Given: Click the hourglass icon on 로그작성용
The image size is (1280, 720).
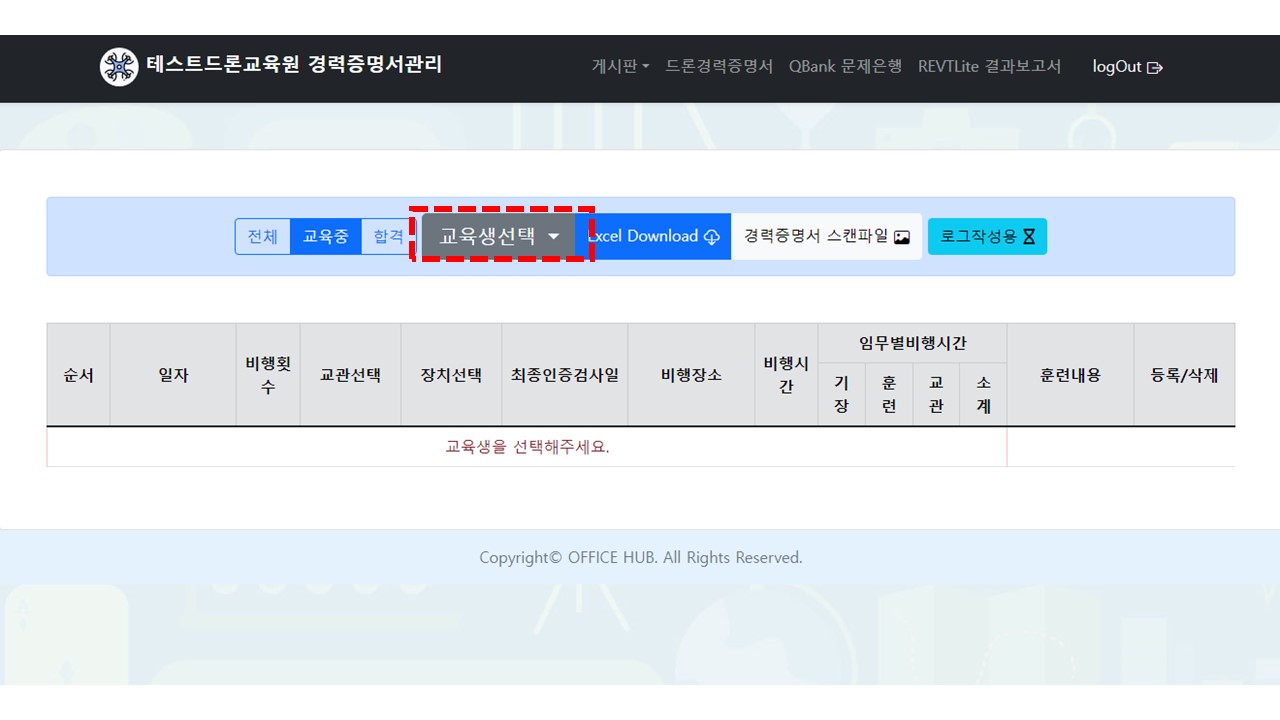Looking at the screenshot, I should click(x=1029, y=237).
